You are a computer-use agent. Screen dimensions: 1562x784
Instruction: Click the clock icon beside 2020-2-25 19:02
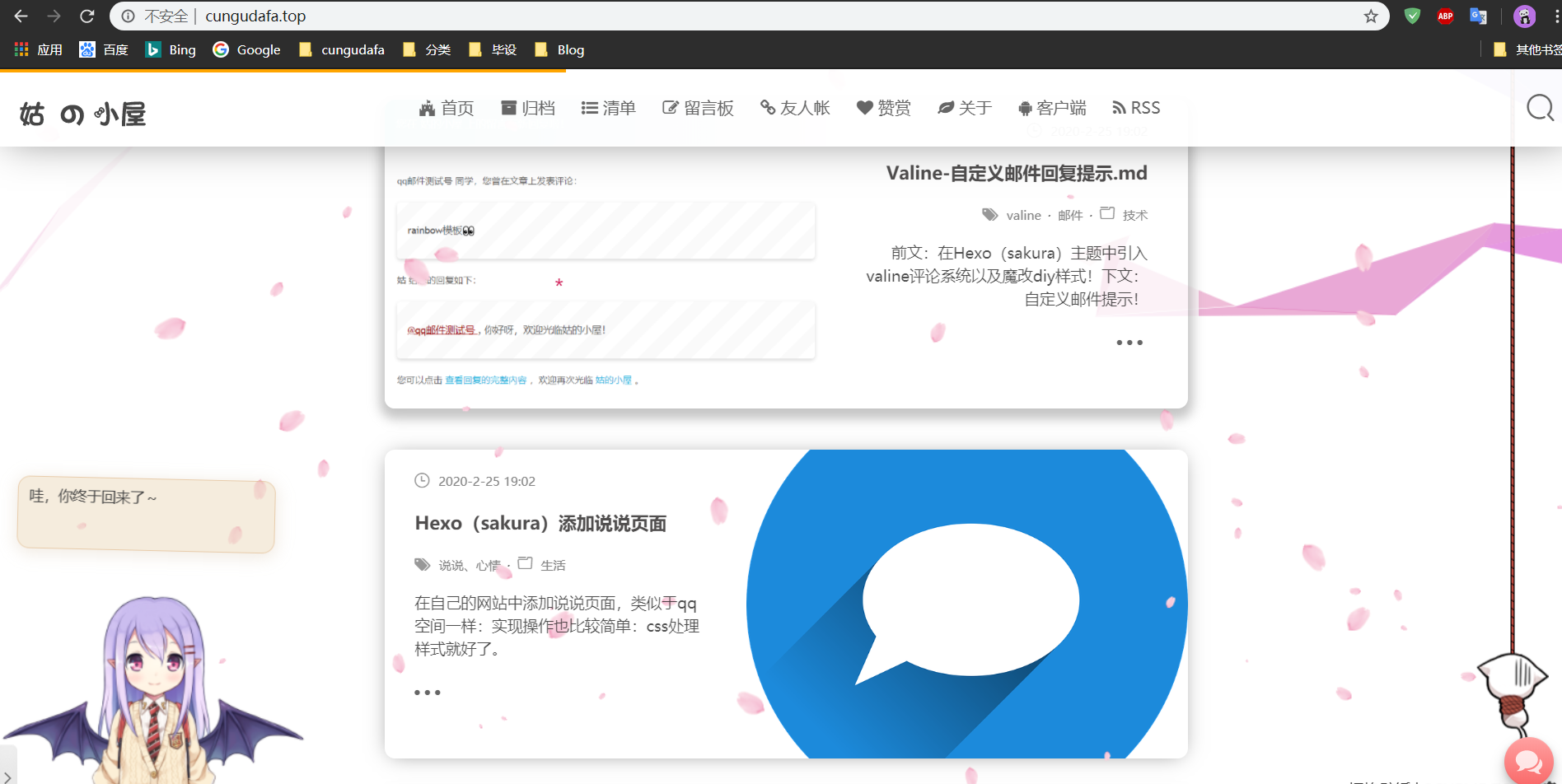click(x=422, y=480)
